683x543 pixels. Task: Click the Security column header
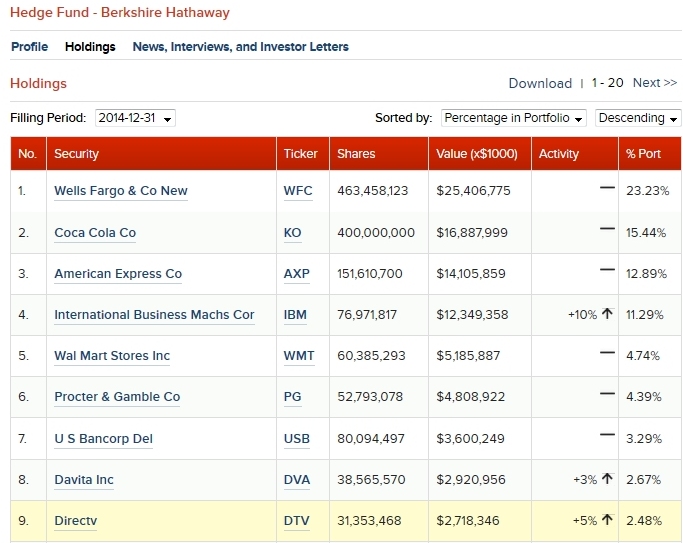(161, 153)
